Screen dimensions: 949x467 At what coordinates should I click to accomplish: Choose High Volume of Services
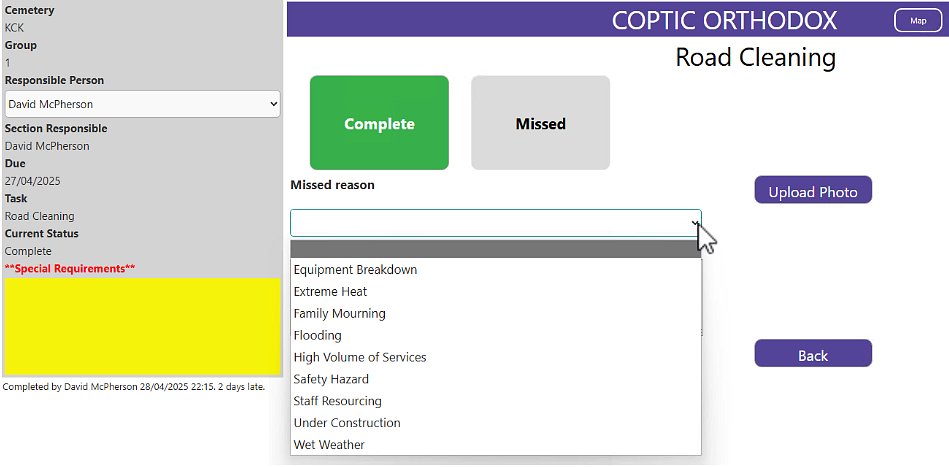click(360, 358)
